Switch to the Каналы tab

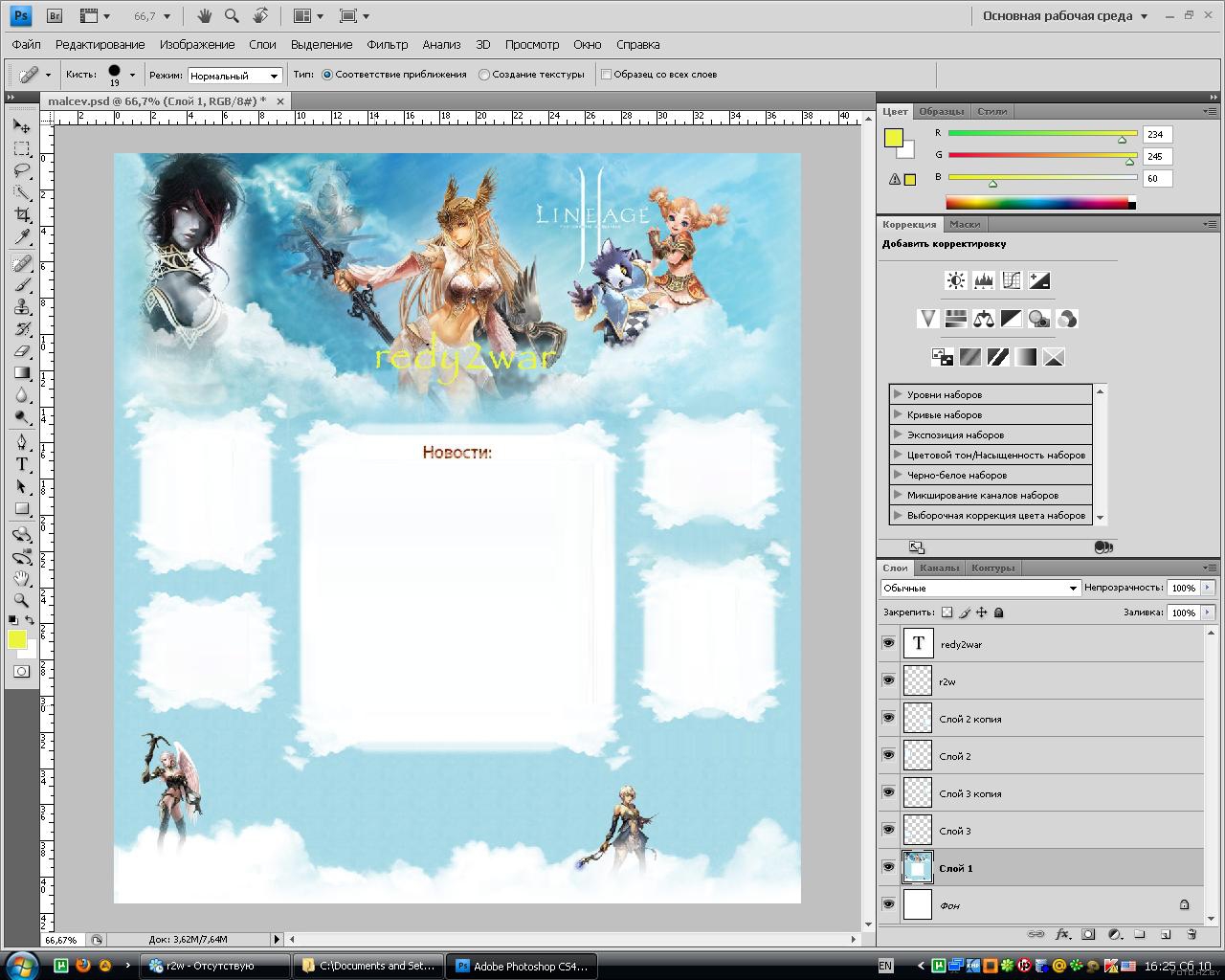coord(939,568)
